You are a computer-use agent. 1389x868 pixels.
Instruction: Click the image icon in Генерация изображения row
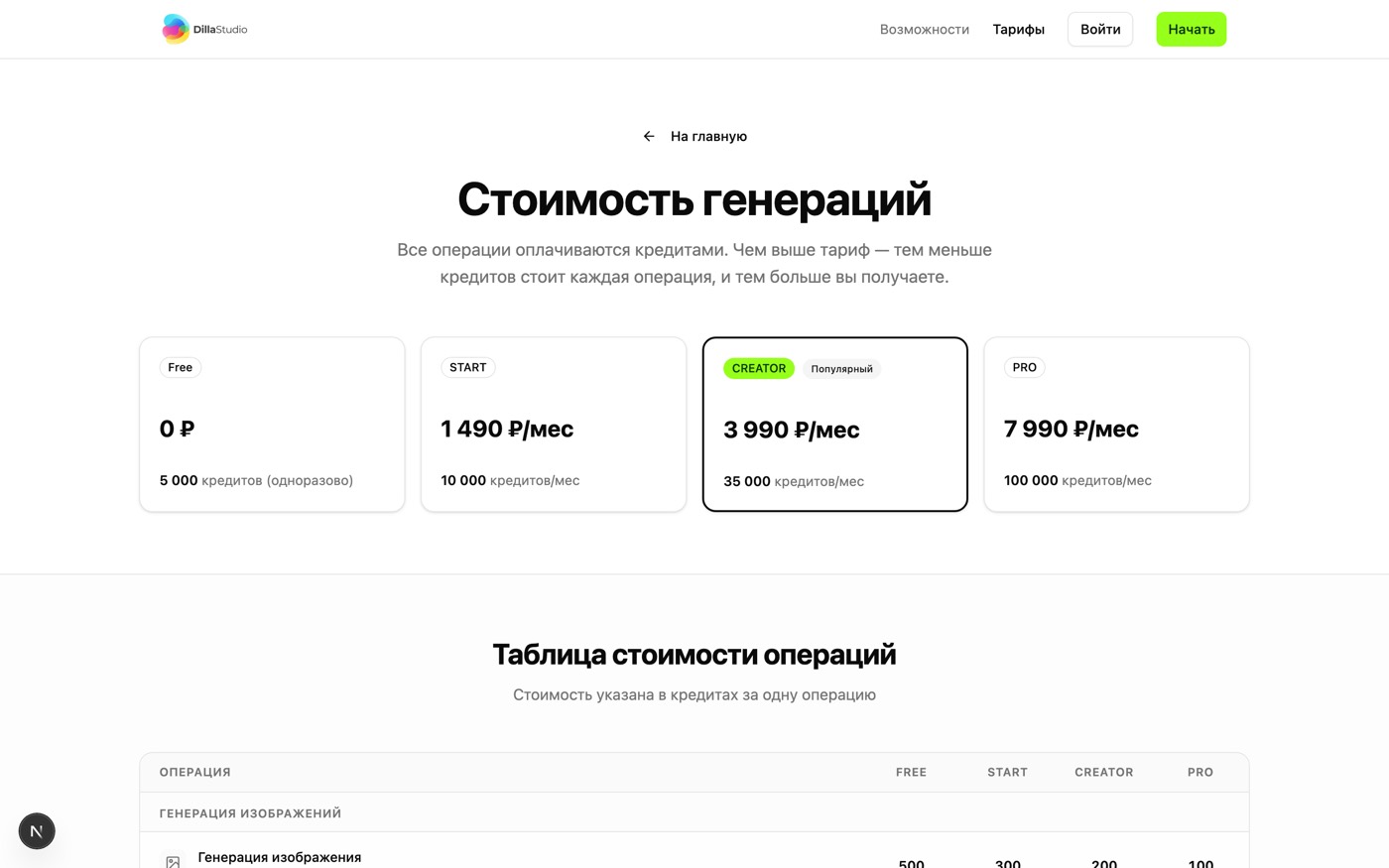(x=173, y=862)
